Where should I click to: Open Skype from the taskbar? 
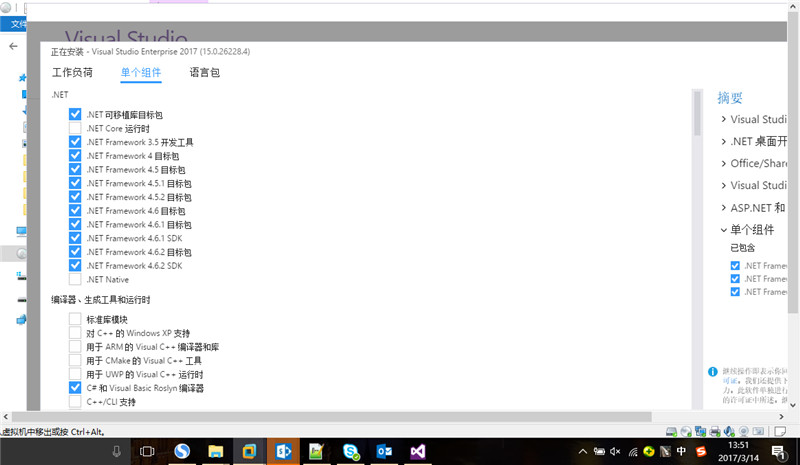tap(351, 451)
